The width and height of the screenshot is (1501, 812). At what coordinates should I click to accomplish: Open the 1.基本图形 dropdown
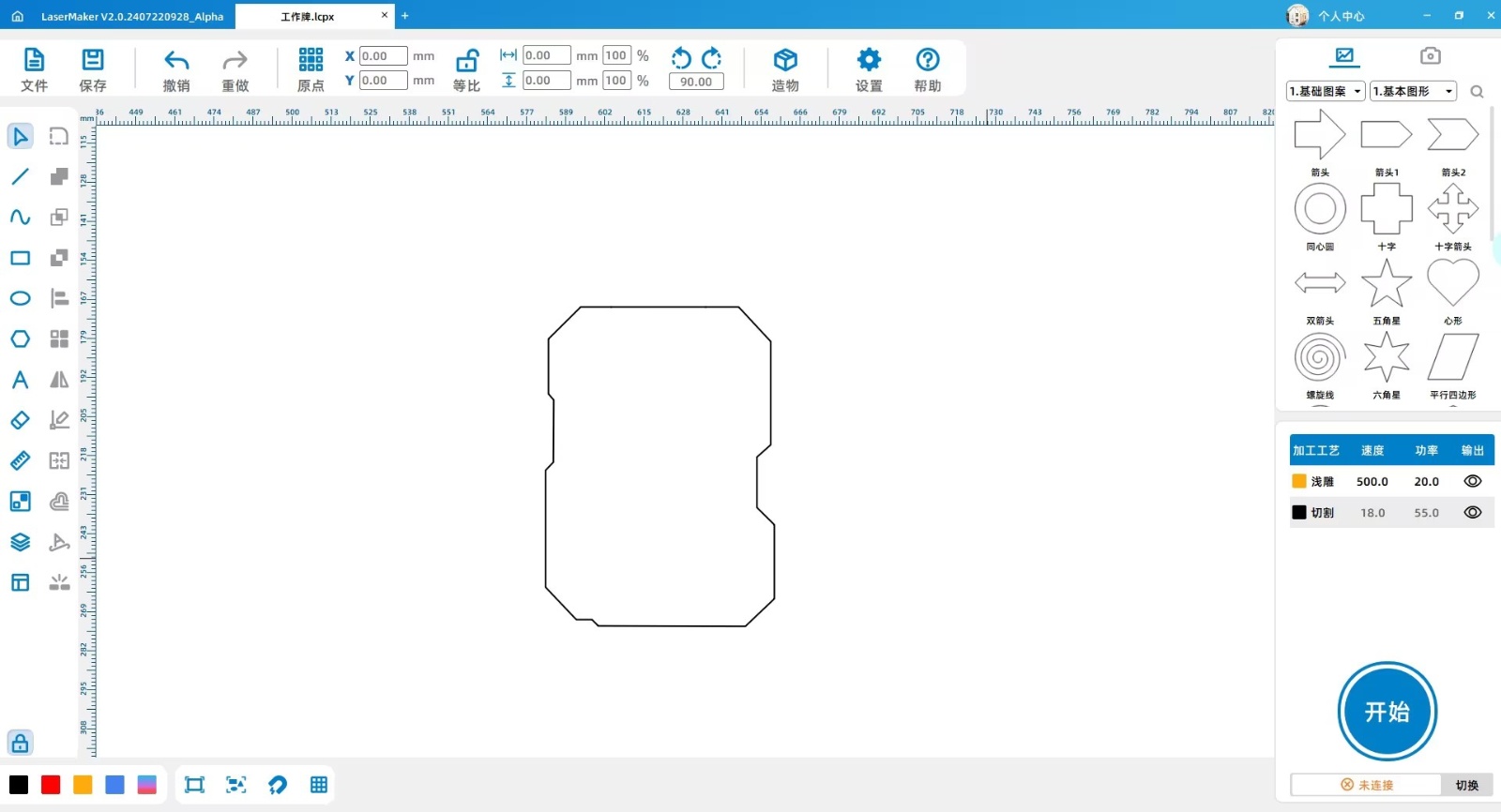pos(1412,91)
